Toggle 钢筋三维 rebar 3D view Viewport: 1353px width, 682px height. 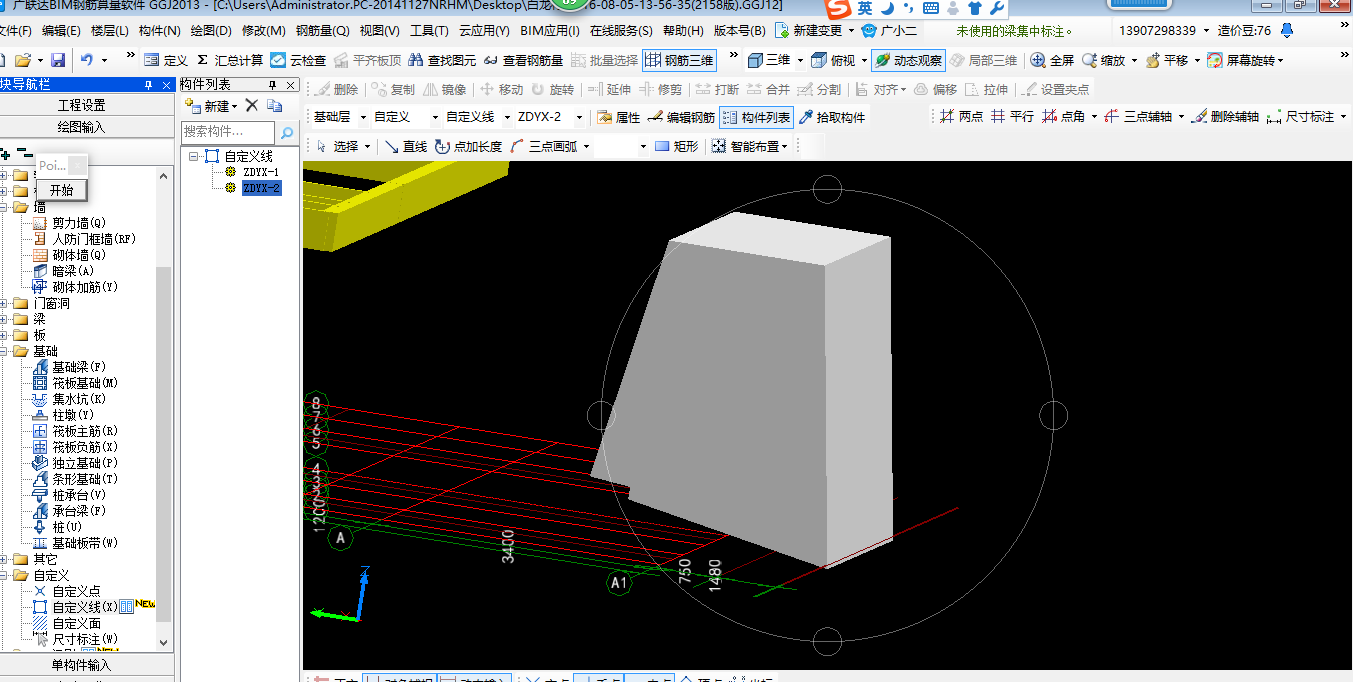679,60
